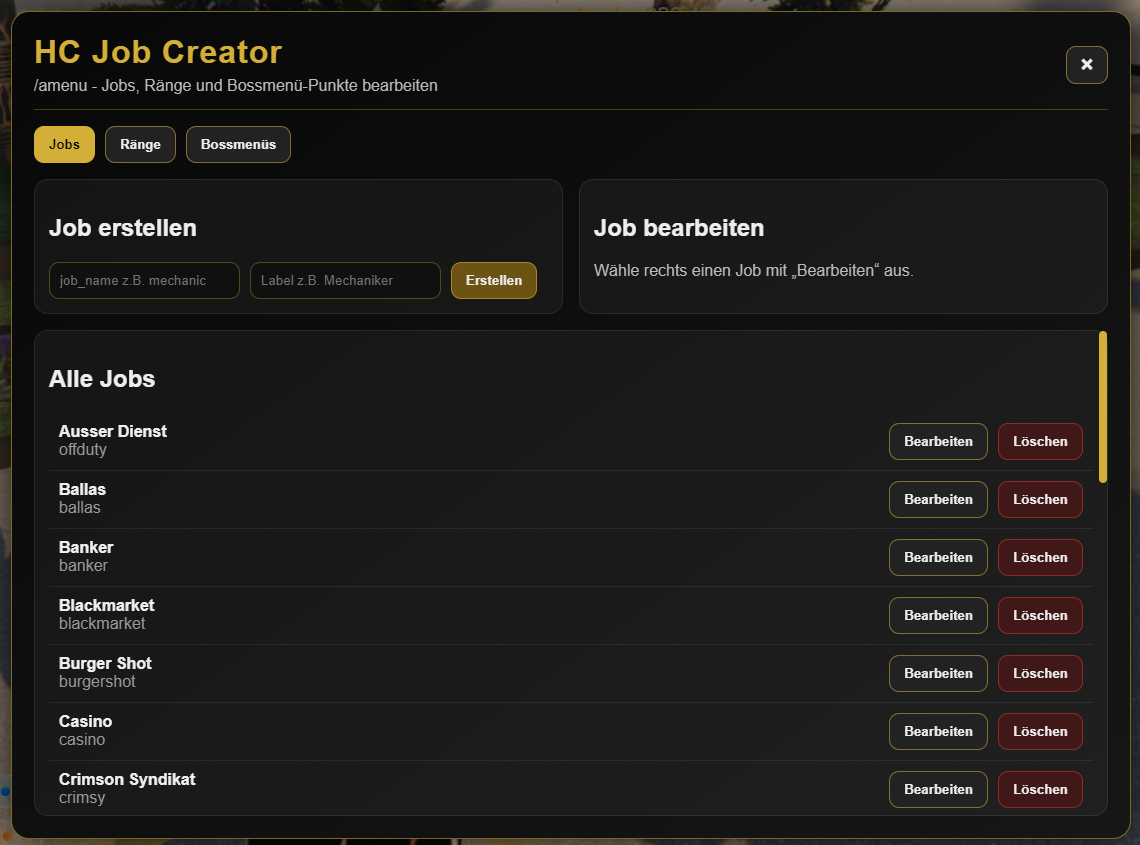
Task: Select the Burger Shot job name
Action: [x=105, y=663]
